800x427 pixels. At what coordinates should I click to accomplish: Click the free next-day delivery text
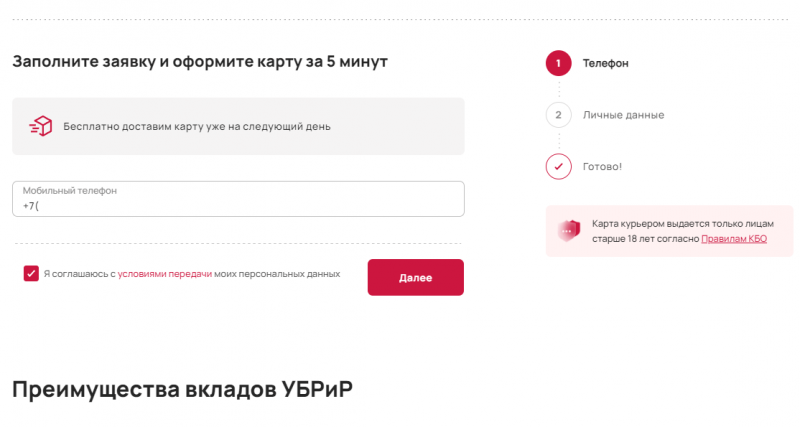click(196, 127)
